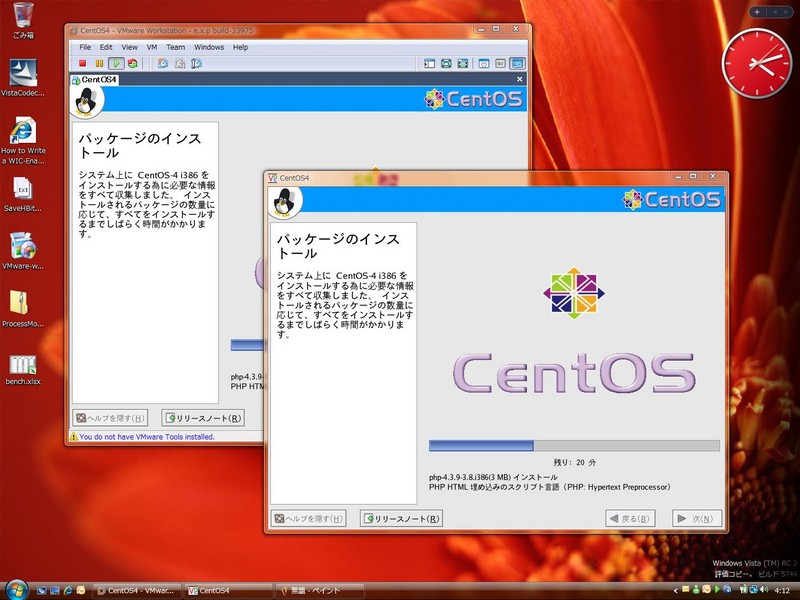Click the 無題 - ペイント taskbar button
800x600 pixels.
tap(319, 590)
